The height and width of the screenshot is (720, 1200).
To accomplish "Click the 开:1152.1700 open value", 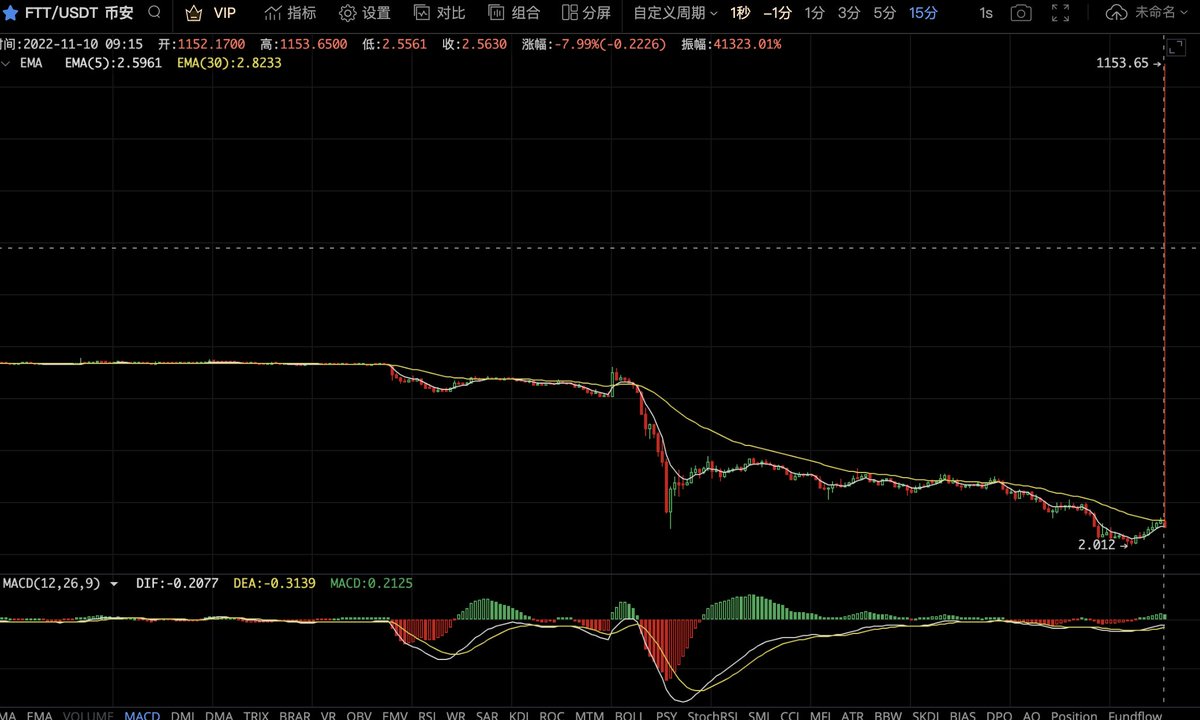I will [201, 45].
